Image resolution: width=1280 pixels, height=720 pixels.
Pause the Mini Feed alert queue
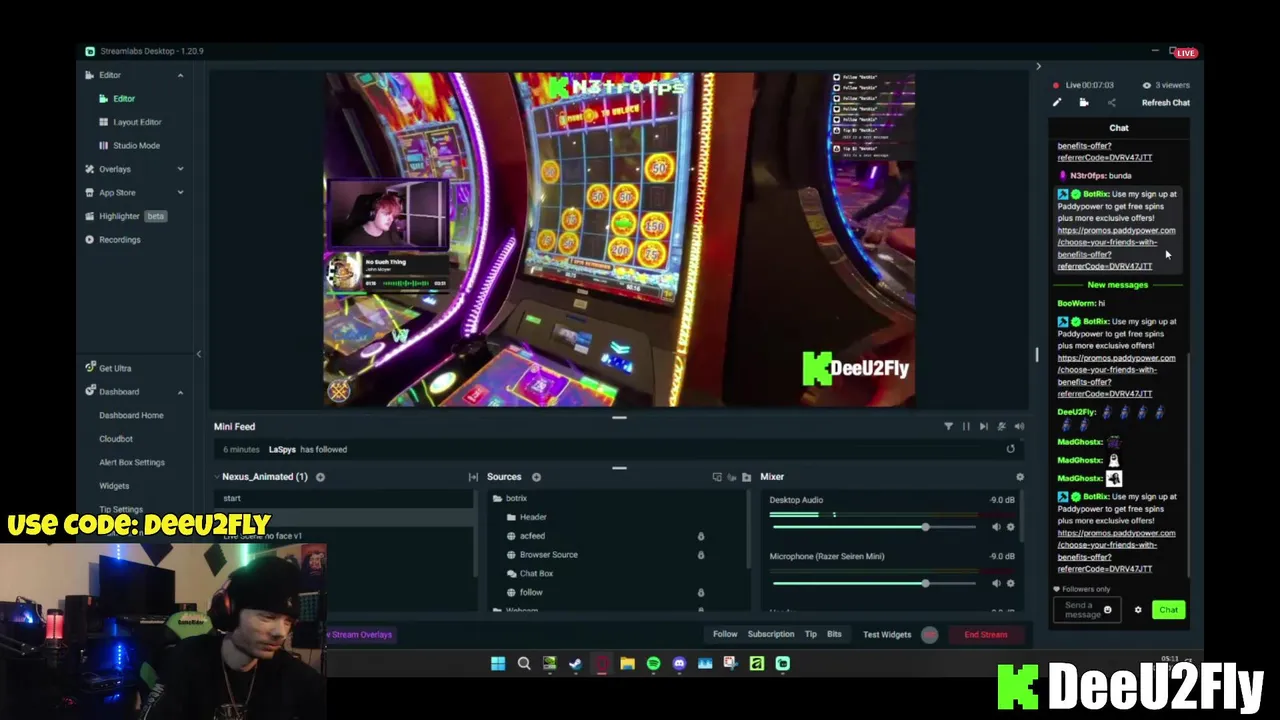[x=966, y=427]
